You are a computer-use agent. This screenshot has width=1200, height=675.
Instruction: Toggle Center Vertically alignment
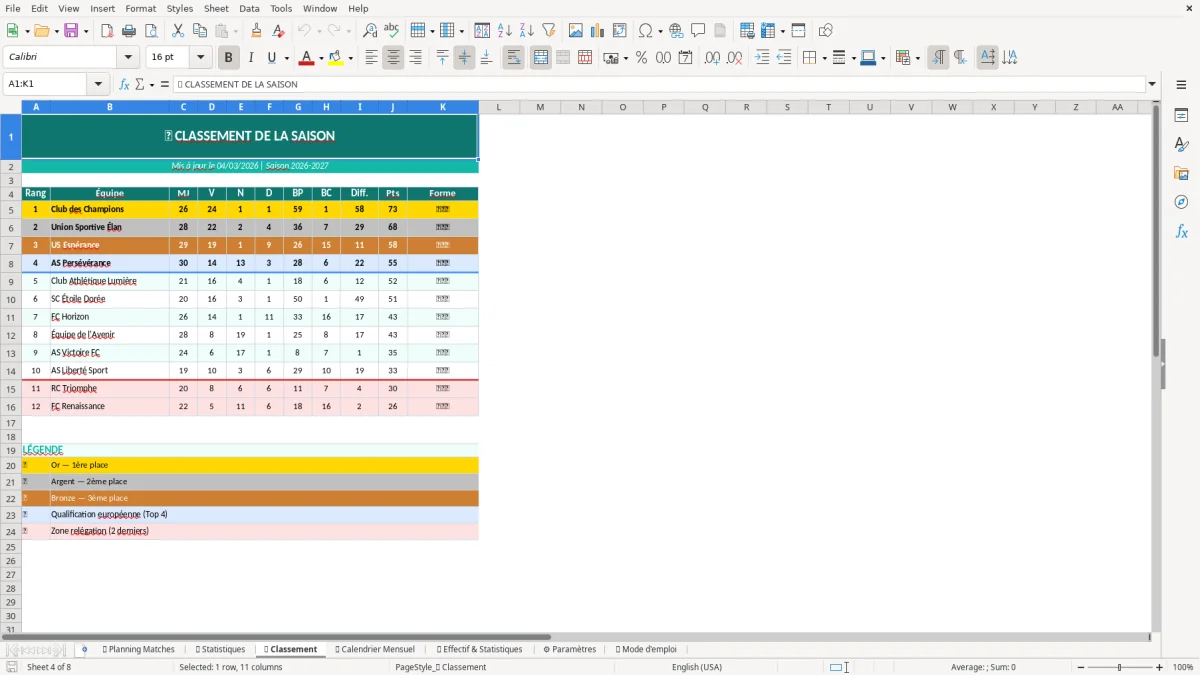click(464, 58)
